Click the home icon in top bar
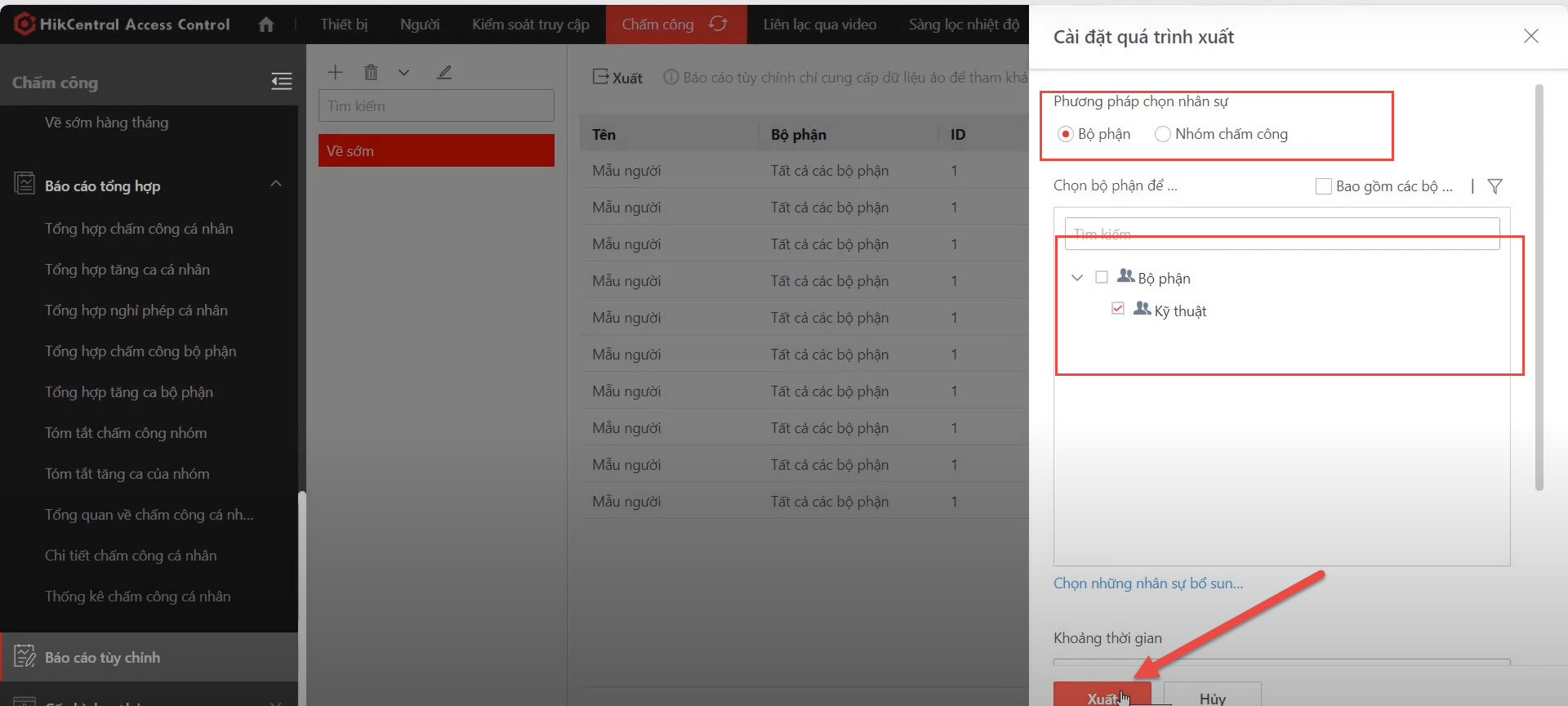 (265, 25)
